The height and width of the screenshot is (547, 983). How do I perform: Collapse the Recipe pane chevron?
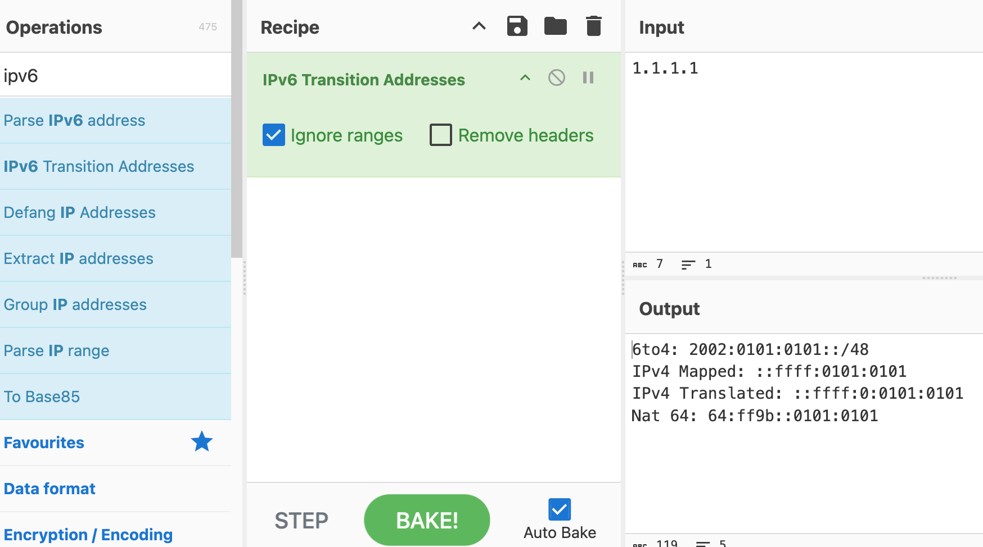pos(479,27)
